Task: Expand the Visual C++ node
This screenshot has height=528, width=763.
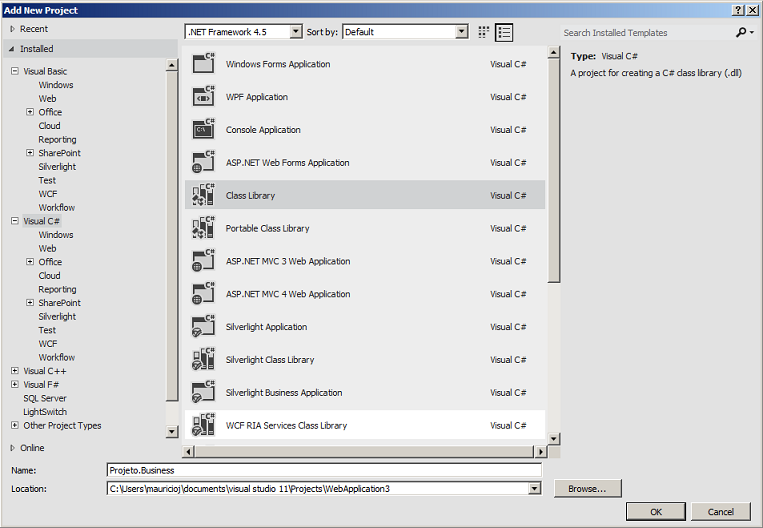Action: 15,371
